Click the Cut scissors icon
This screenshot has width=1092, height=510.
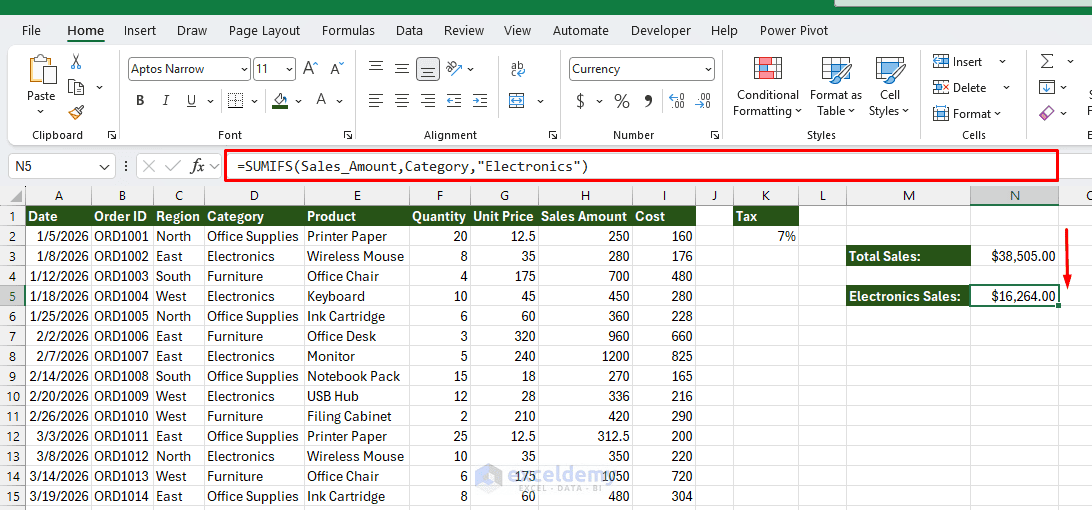click(76, 61)
